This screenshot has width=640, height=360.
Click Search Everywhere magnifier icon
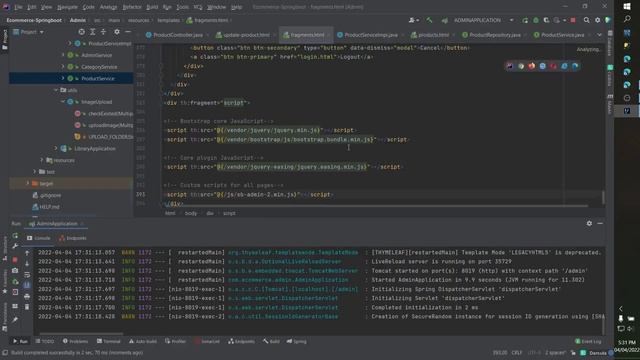coord(587,20)
